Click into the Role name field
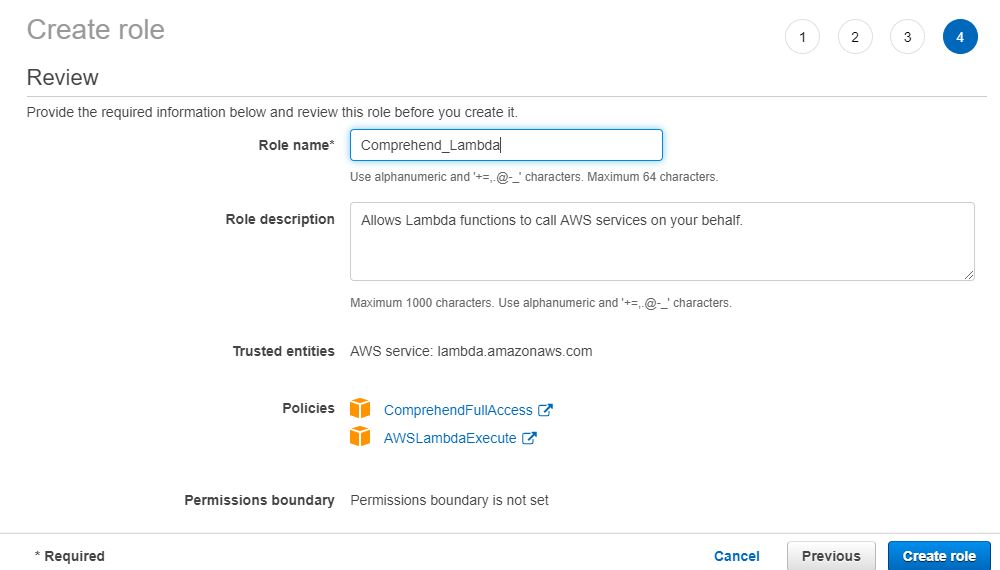The image size is (1000, 570). click(x=506, y=145)
